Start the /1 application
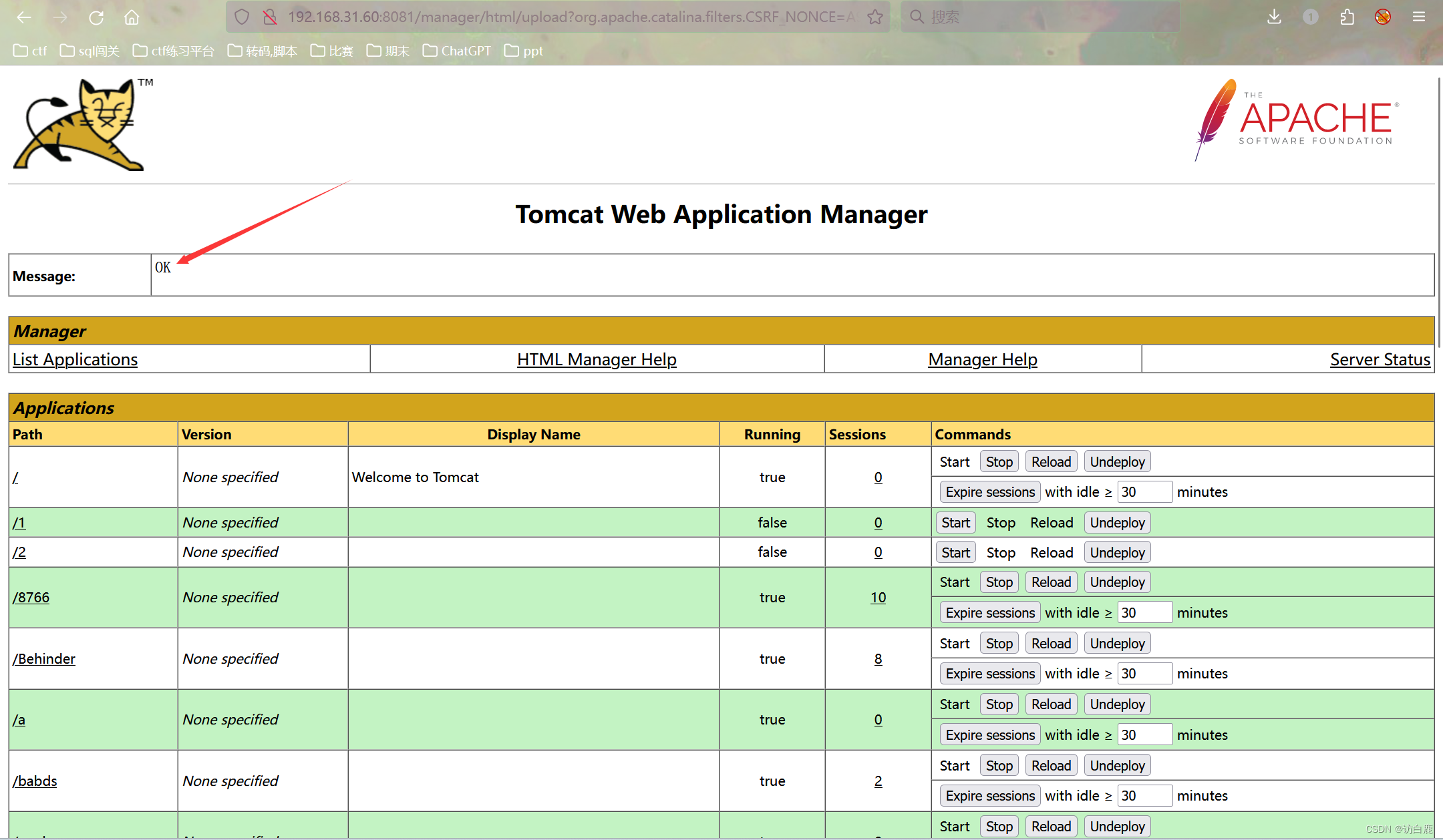The height and width of the screenshot is (840, 1443). coord(955,522)
